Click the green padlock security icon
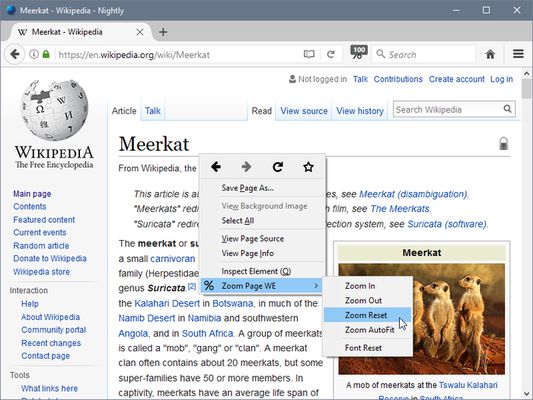The width and height of the screenshot is (533, 400). [46, 54]
